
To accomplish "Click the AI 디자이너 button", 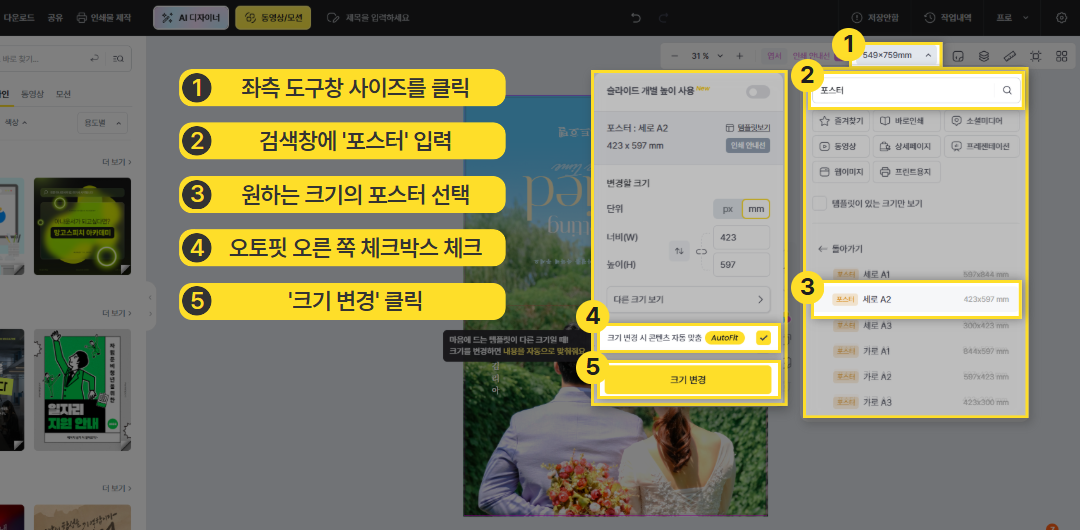I will [x=191, y=18].
